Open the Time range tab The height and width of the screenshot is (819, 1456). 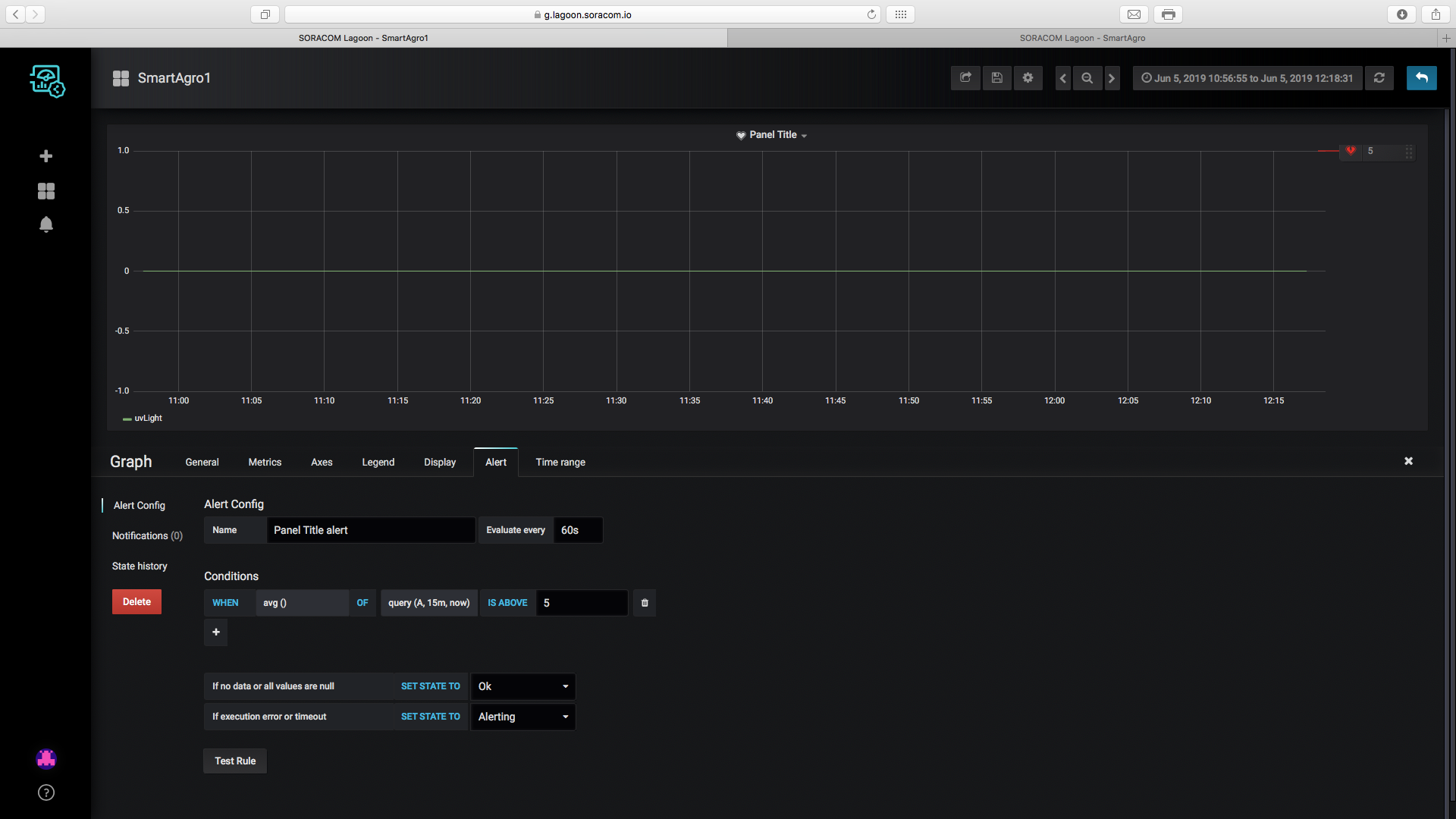(x=560, y=462)
